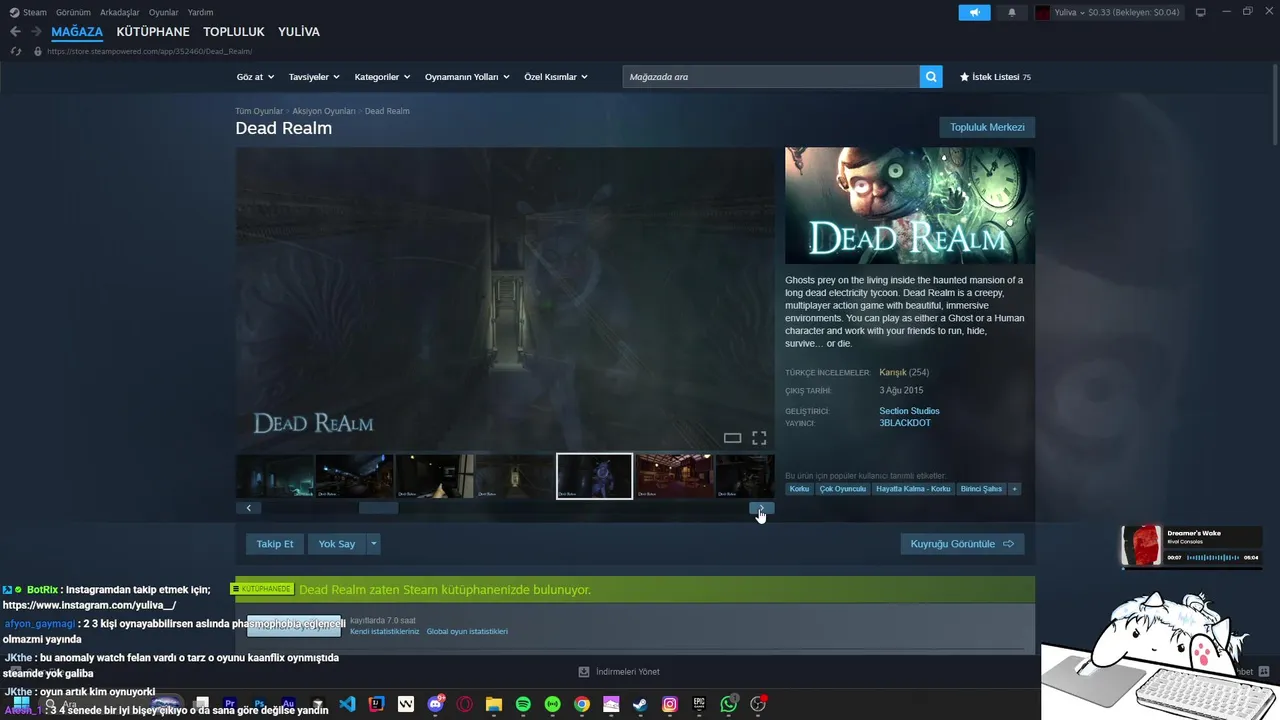
Task: Add more tags with the plus button
Action: pyautogui.click(x=1014, y=489)
